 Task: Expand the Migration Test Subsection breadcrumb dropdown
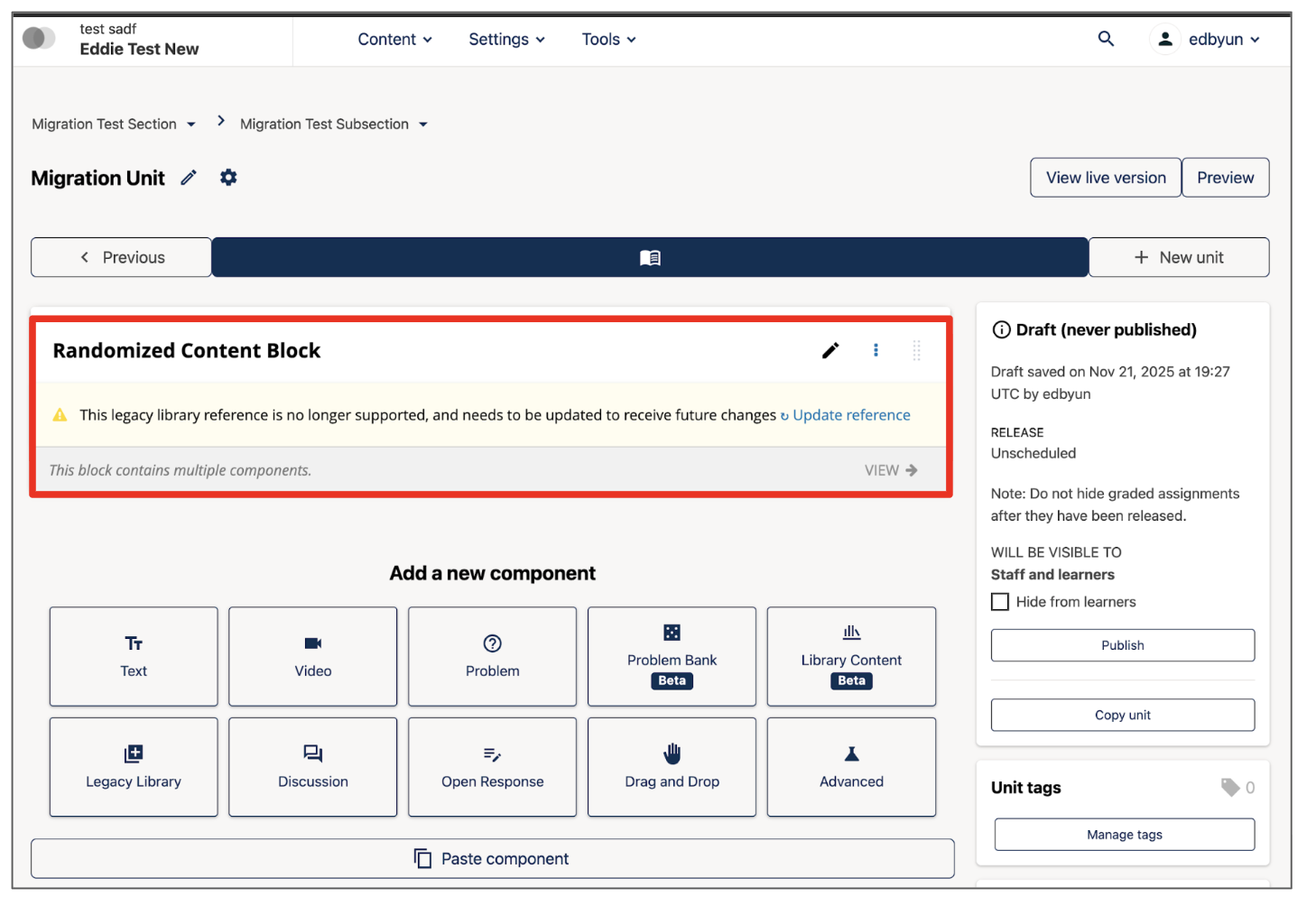(423, 125)
